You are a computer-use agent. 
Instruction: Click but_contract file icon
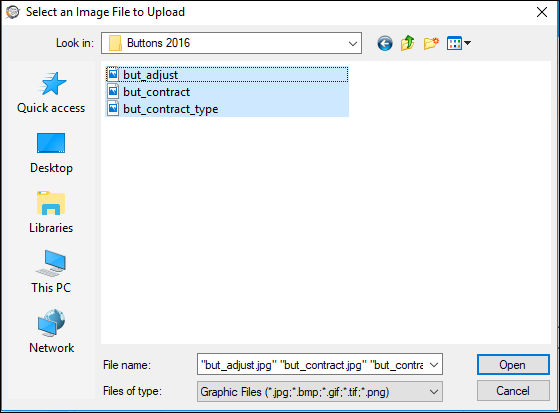(x=113, y=91)
